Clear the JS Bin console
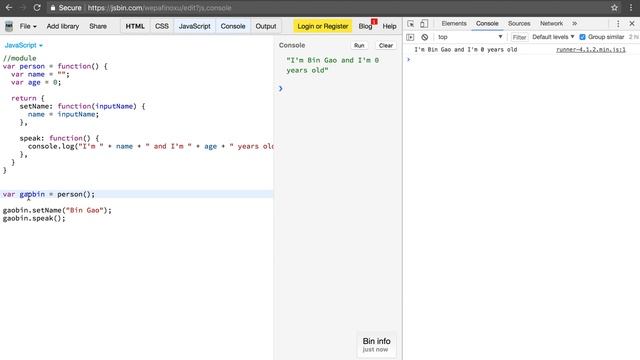This screenshot has height=360, width=640. pos(386,46)
